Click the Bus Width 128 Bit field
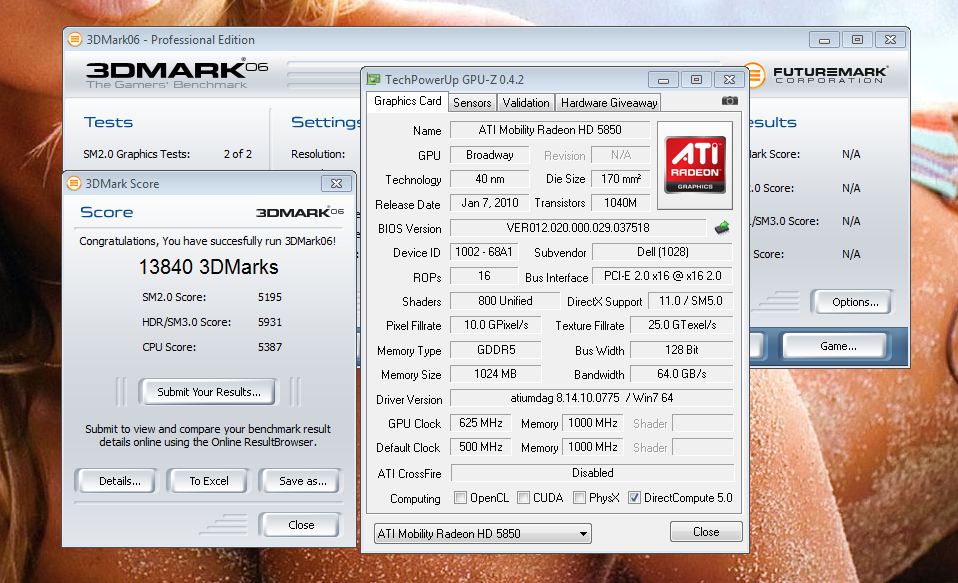 tap(681, 350)
